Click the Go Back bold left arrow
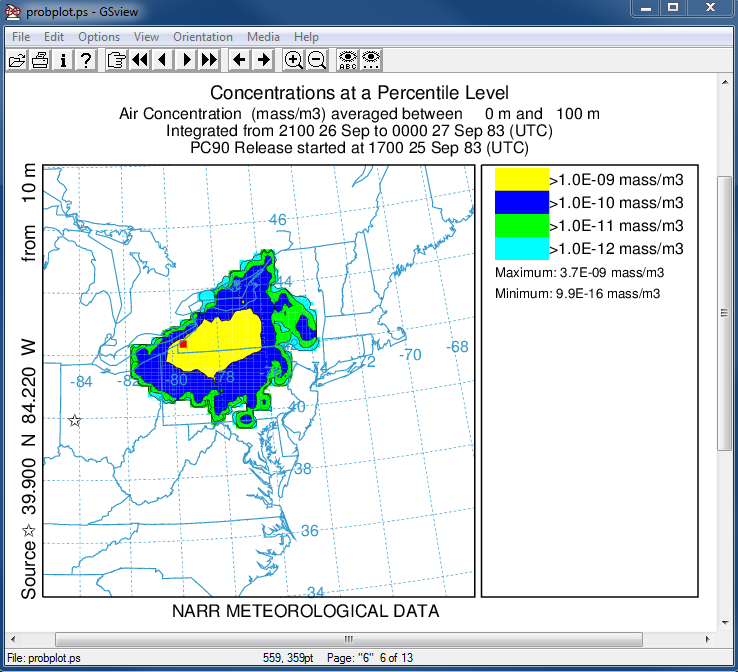The image size is (738, 672). click(240, 60)
